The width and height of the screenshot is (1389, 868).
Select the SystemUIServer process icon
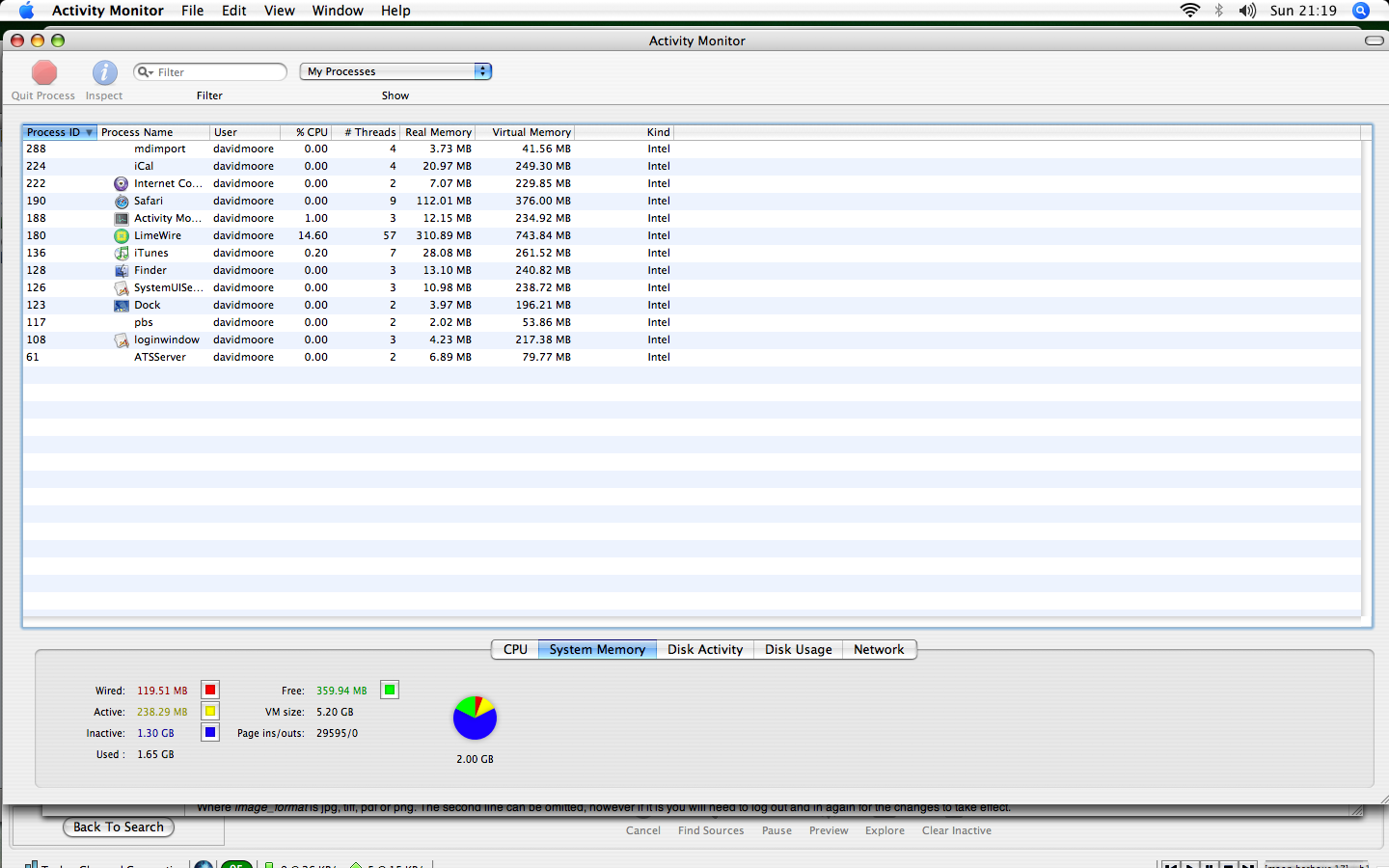pyautogui.click(x=121, y=287)
